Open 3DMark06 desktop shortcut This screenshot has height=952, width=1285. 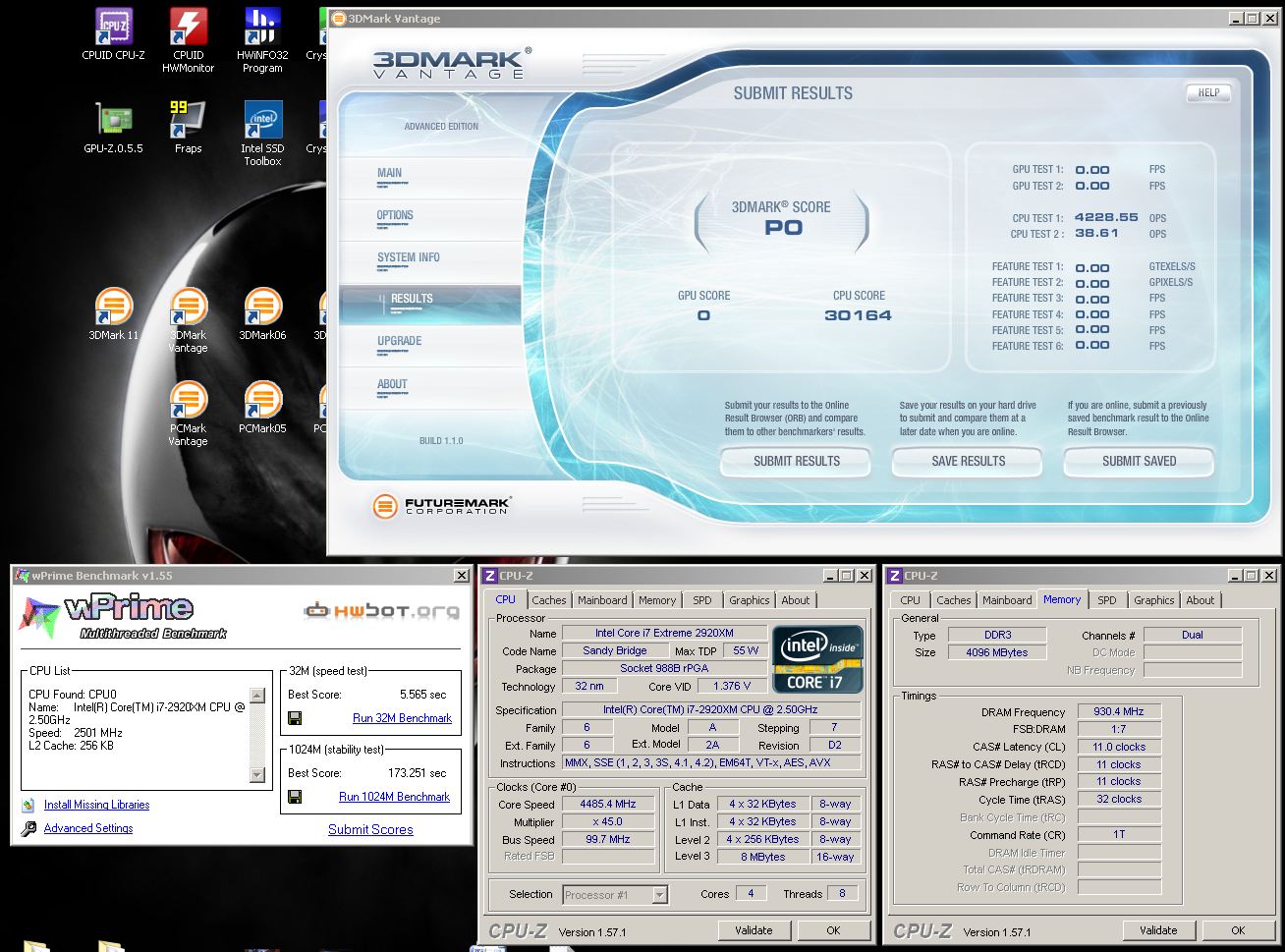click(x=262, y=314)
